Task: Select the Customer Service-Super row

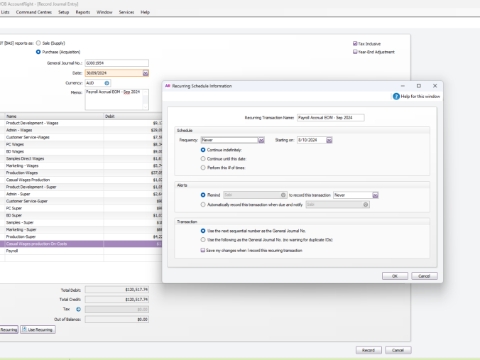Action: pyautogui.click(x=81, y=201)
